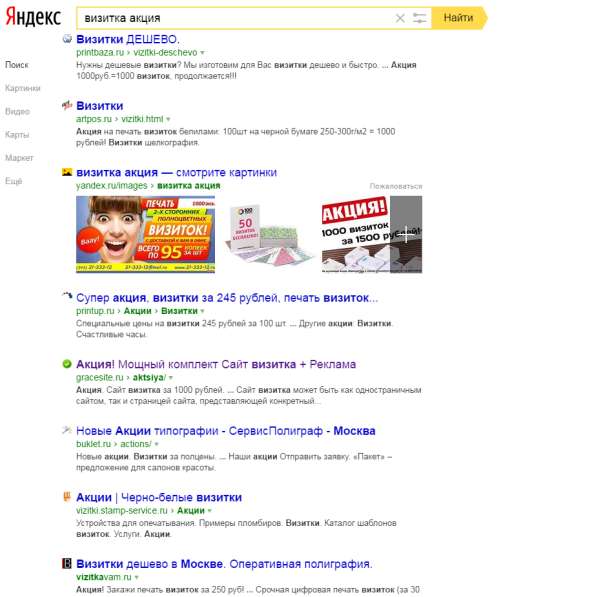Viewport: 594px width, 597px height.
Task: Switch to Видео search tab
Action: point(17,111)
